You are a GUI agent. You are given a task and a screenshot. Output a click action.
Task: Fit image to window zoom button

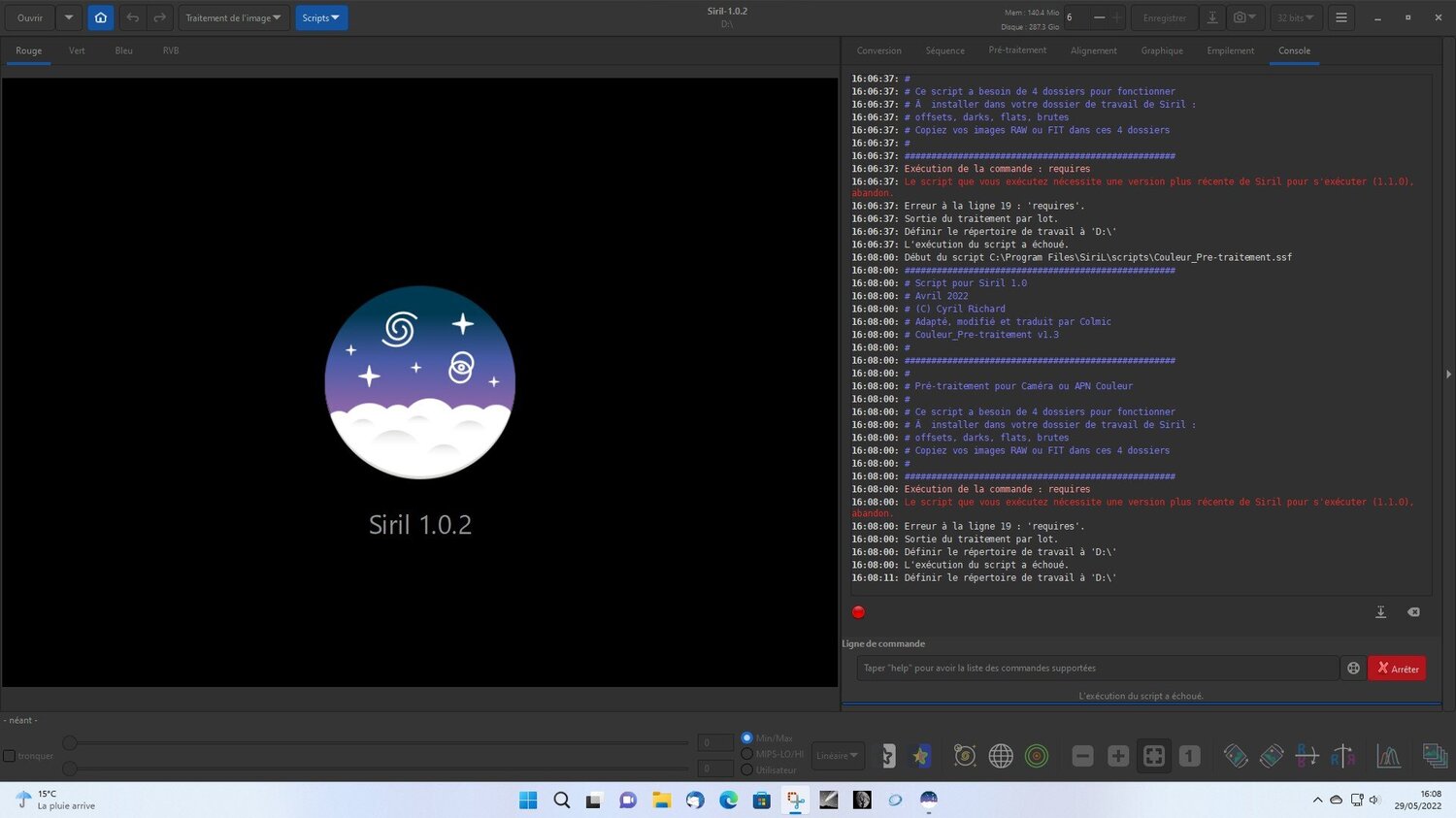coord(1154,756)
